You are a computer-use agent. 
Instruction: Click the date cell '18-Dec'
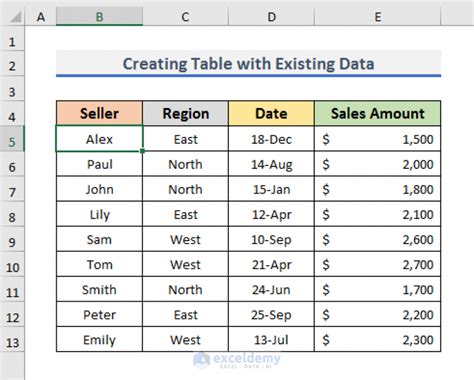[x=271, y=139]
